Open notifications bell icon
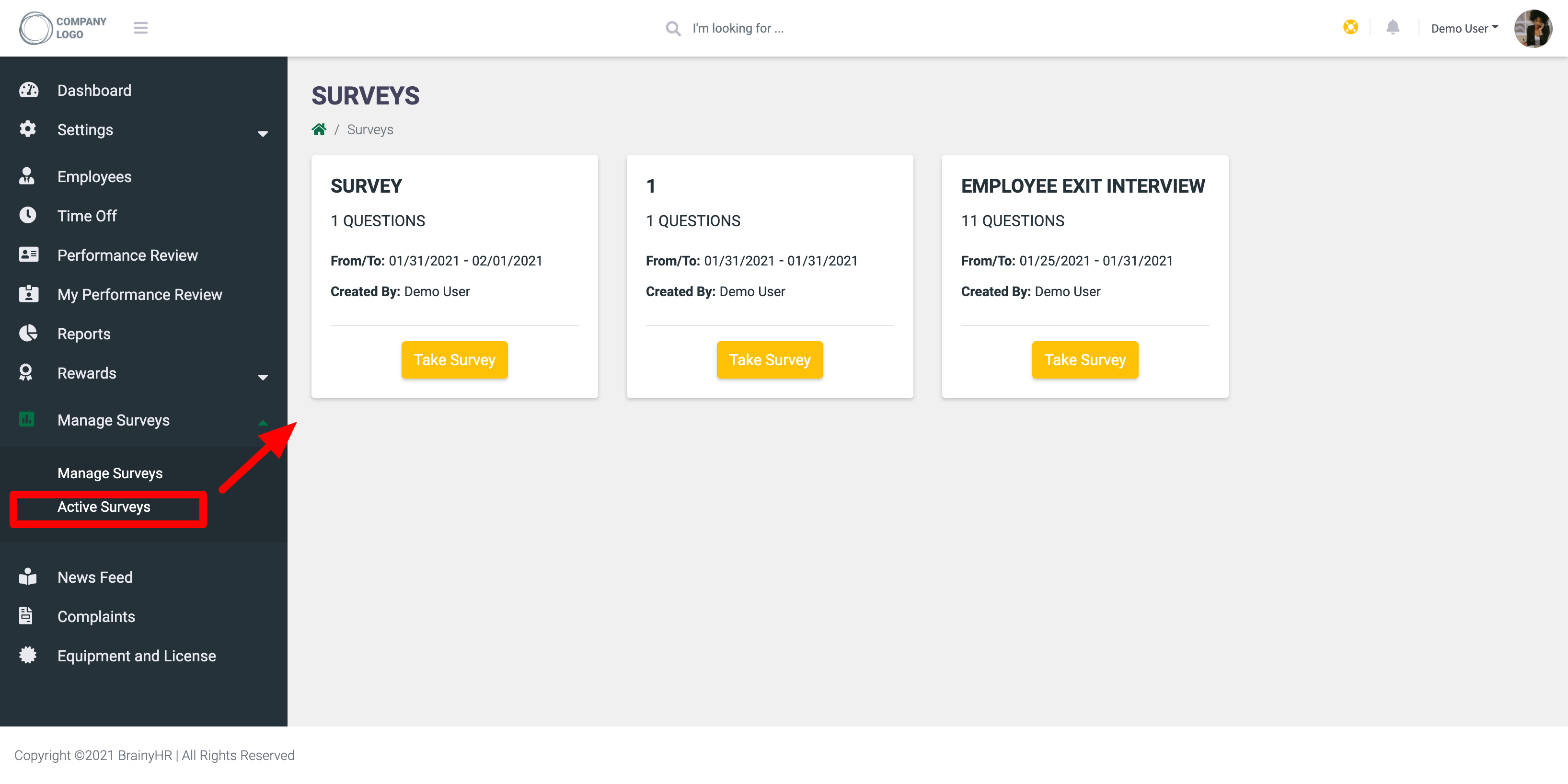This screenshot has height=784, width=1568. tap(1393, 27)
